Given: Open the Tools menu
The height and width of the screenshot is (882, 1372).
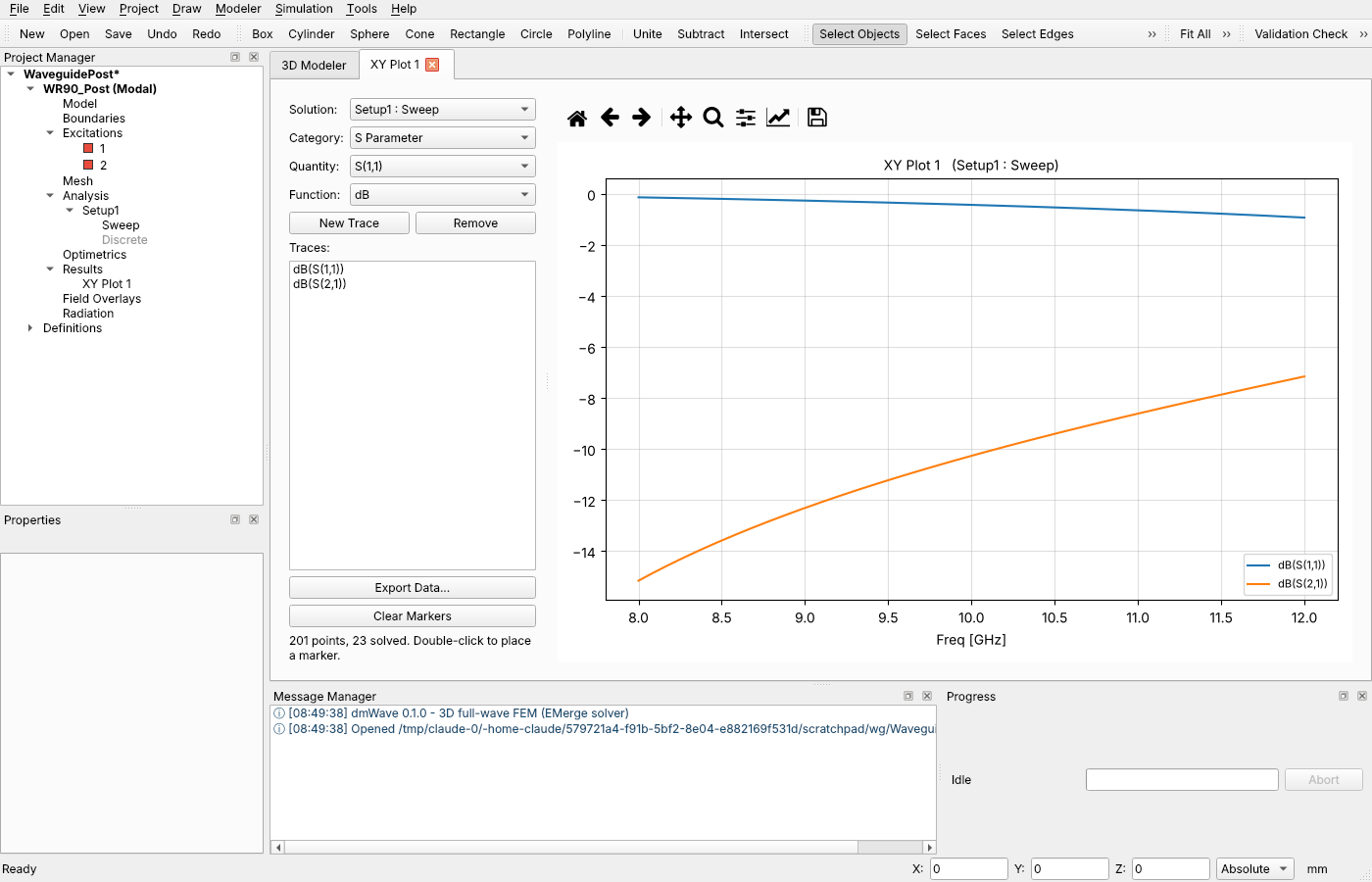Looking at the screenshot, I should (362, 9).
